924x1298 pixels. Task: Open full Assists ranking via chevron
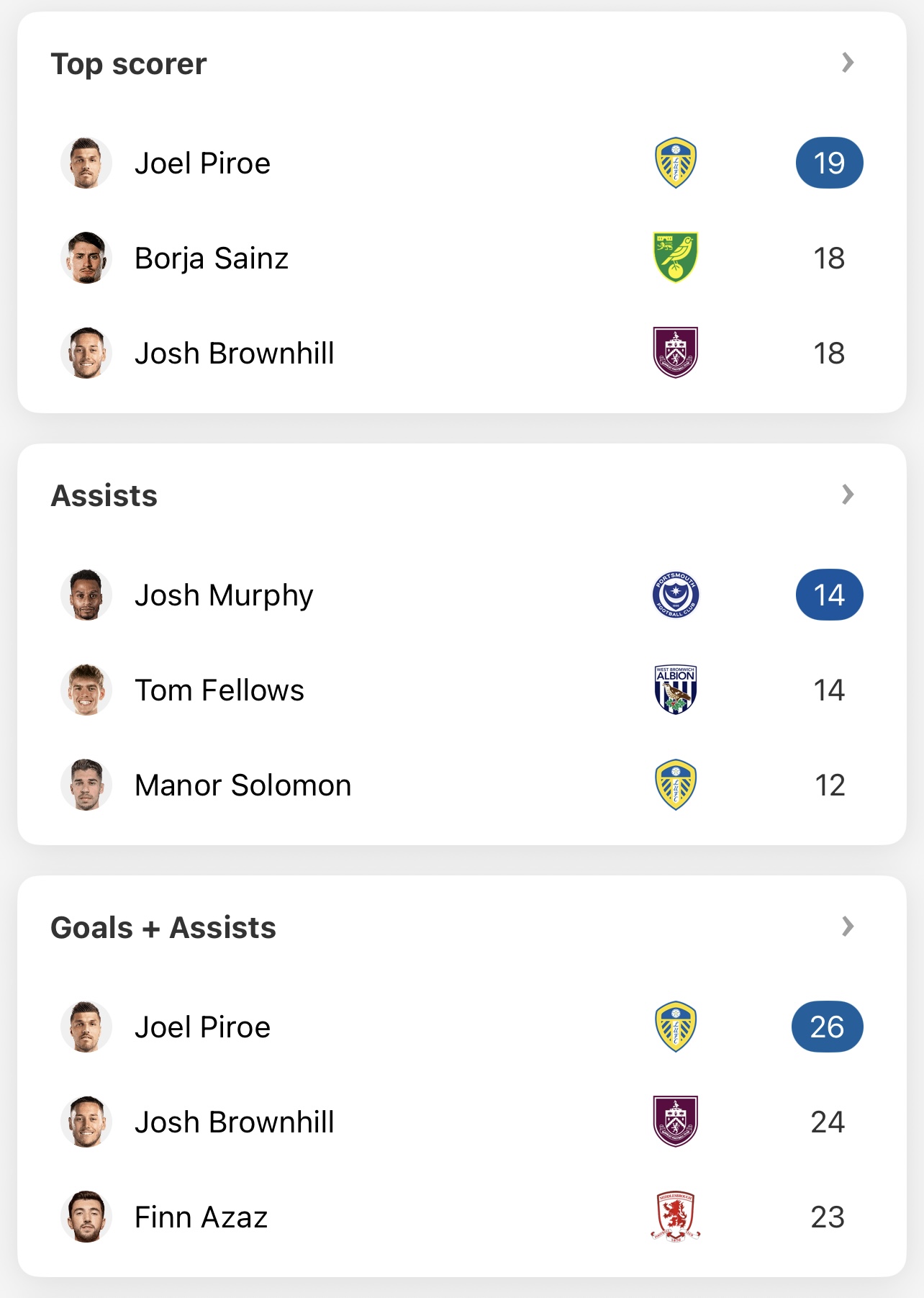[x=848, y=495]
